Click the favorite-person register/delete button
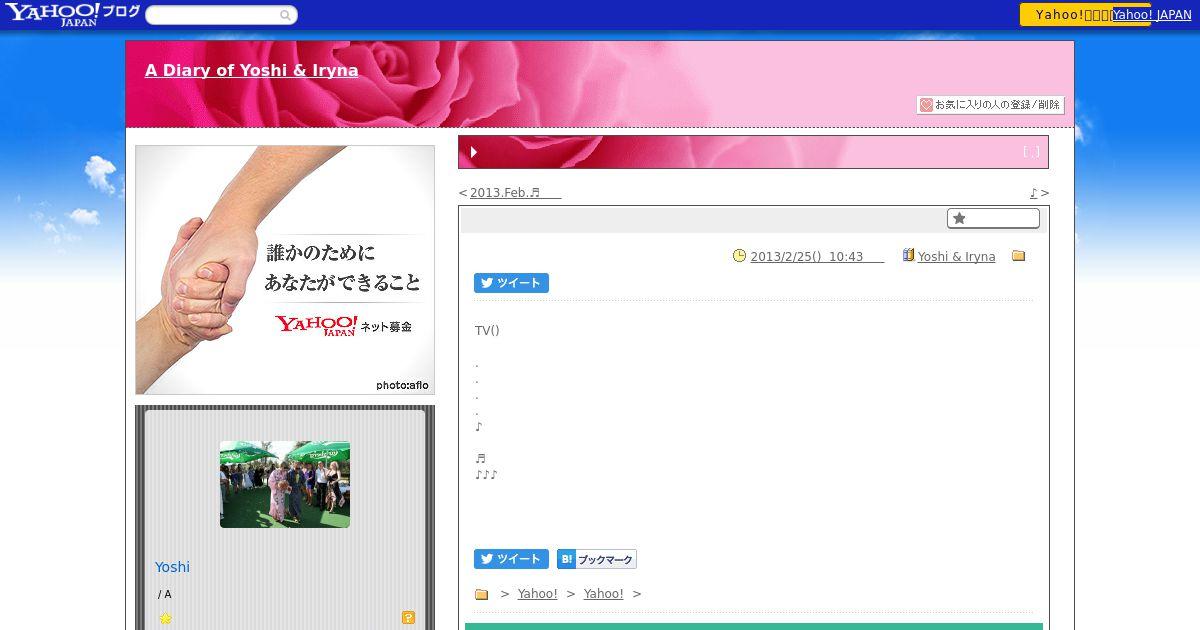 tap(990, 105)
